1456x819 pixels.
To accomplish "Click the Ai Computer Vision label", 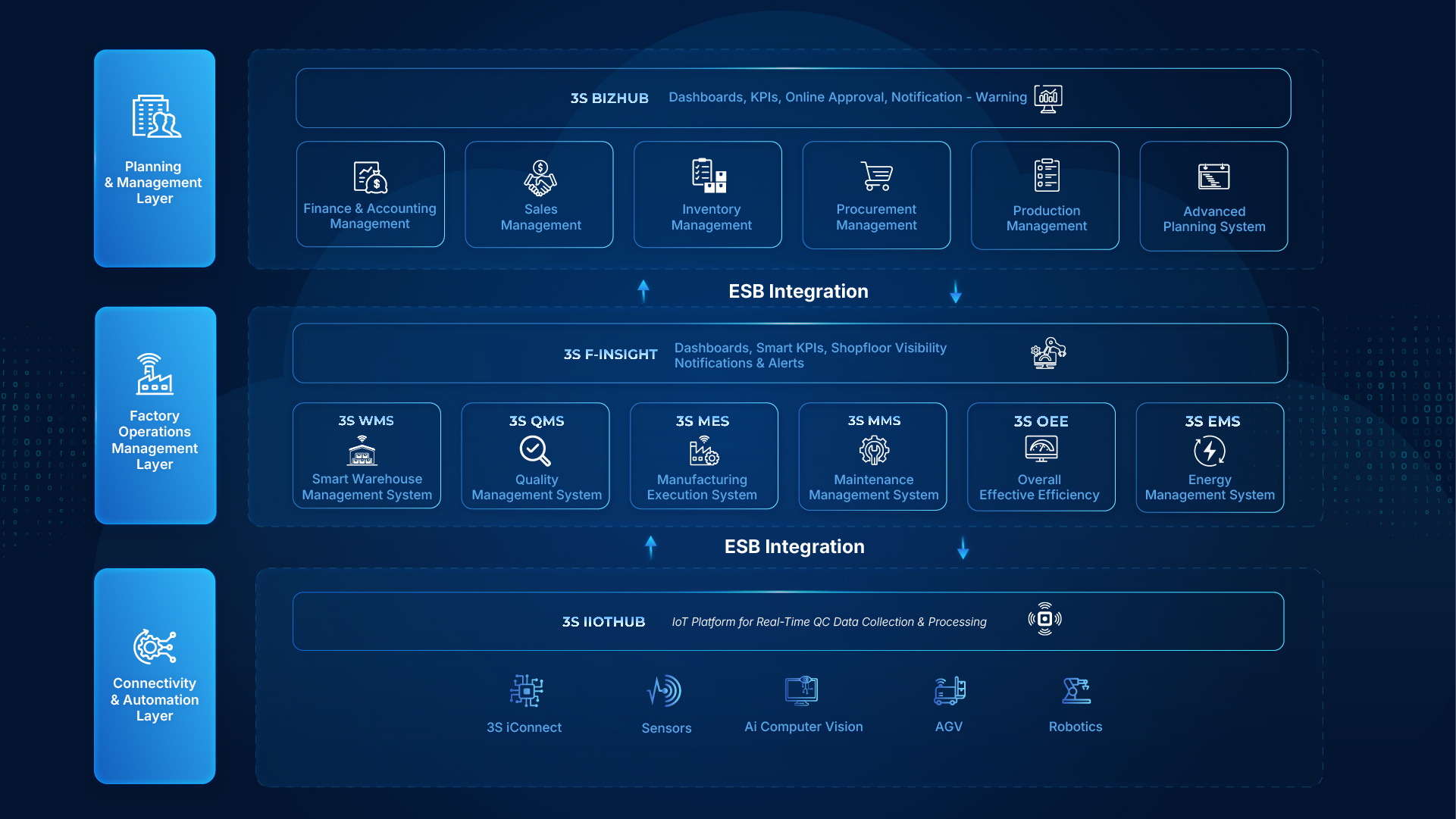I will [x=803, y=727].
